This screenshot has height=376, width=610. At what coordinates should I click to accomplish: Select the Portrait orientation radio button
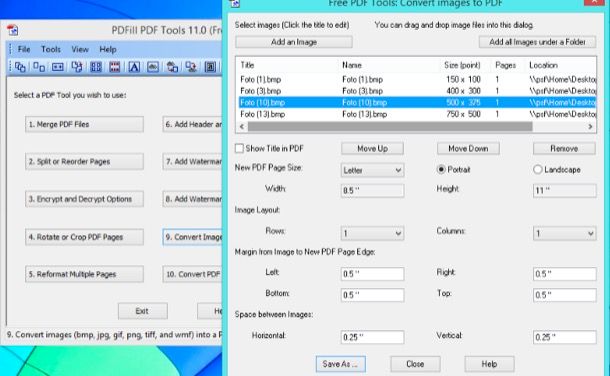pos(441,170)
